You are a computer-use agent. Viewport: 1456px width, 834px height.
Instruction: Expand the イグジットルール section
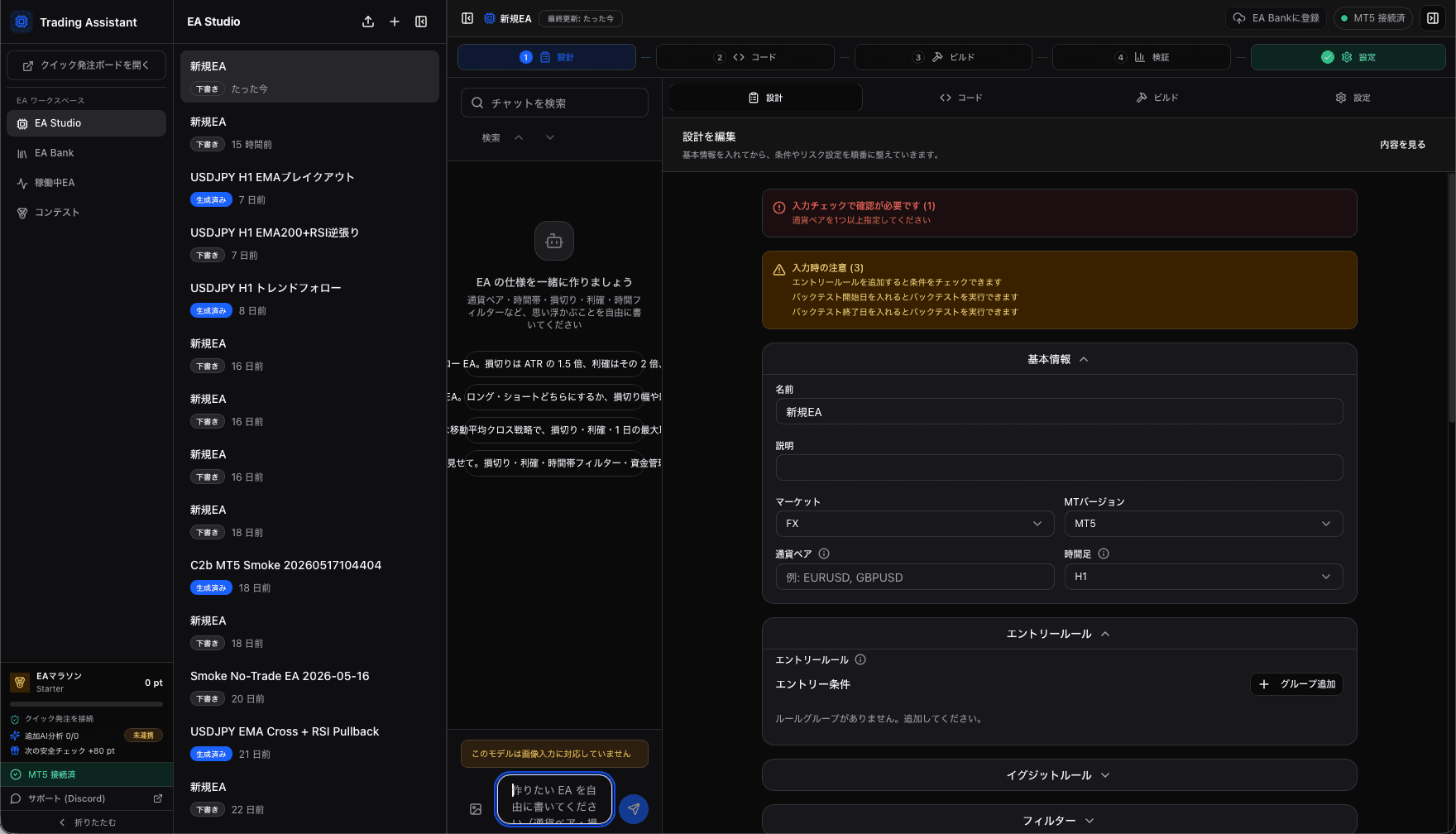[x=1059, y=775]
